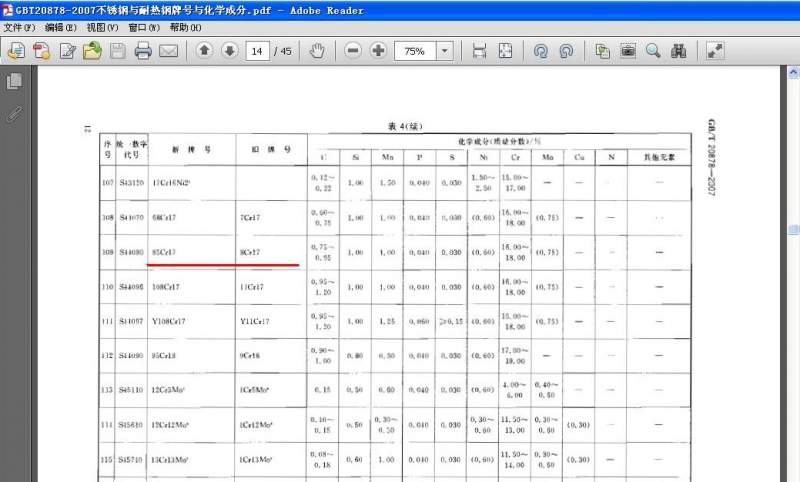Click the cell "Y108Cr17"

[x=168, y=321]
